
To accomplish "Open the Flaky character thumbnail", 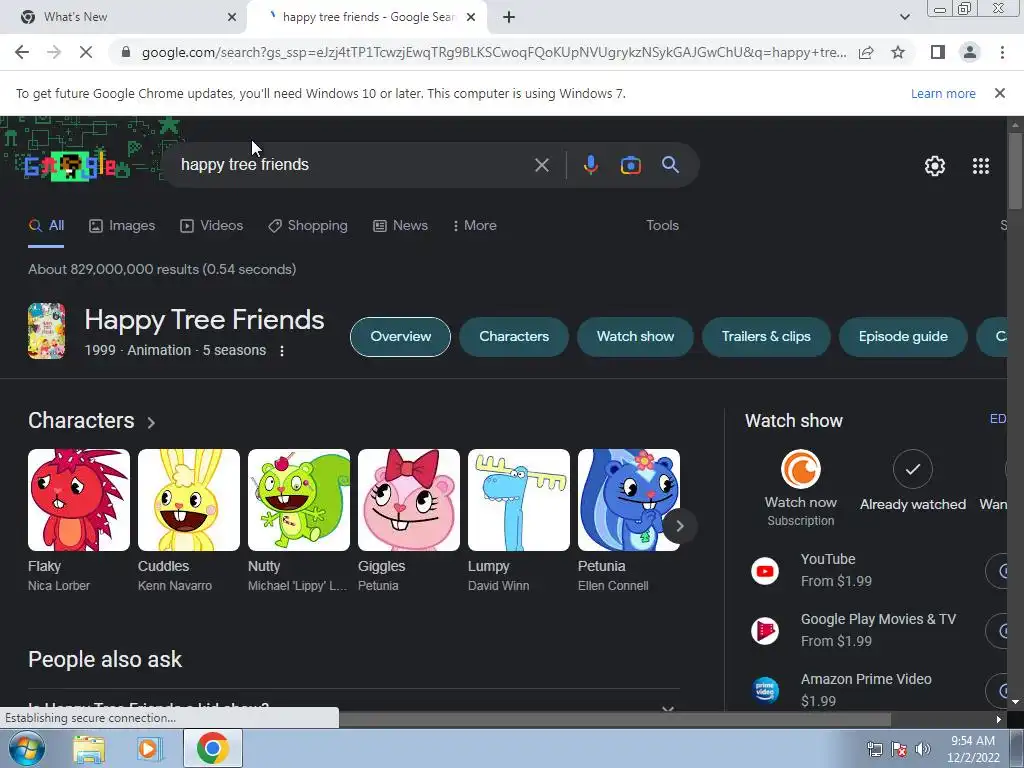I will point(78,500).
